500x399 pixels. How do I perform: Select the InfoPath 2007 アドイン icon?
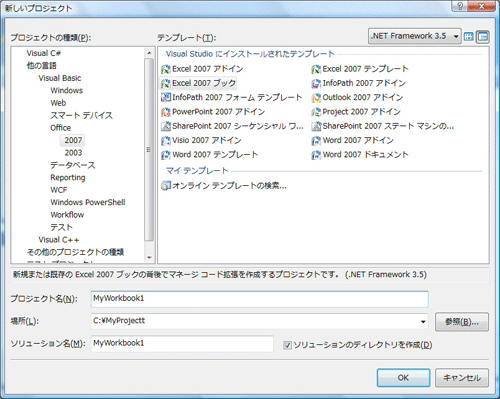click(x=316, y=83)
